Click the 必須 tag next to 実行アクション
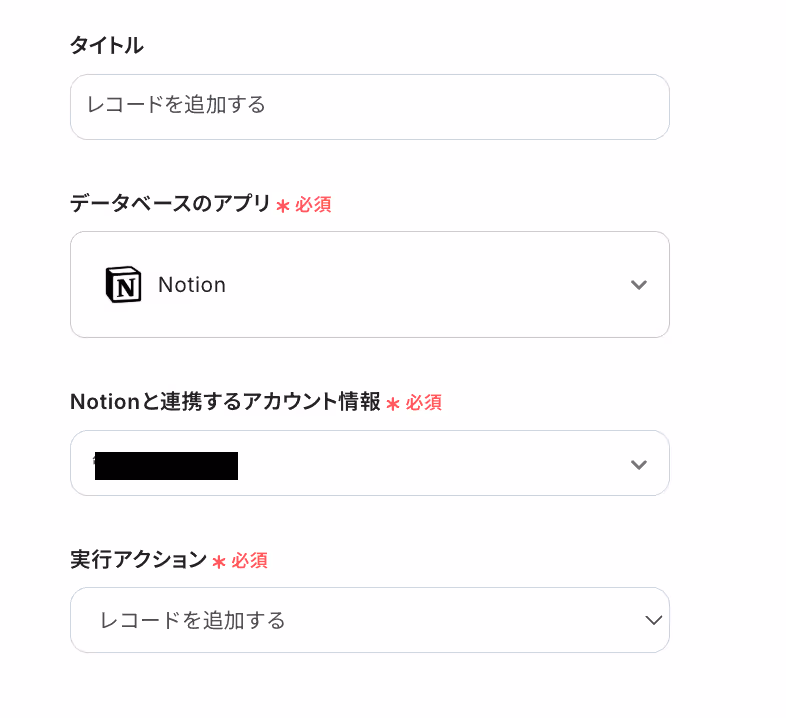 [x=250, y=561]
